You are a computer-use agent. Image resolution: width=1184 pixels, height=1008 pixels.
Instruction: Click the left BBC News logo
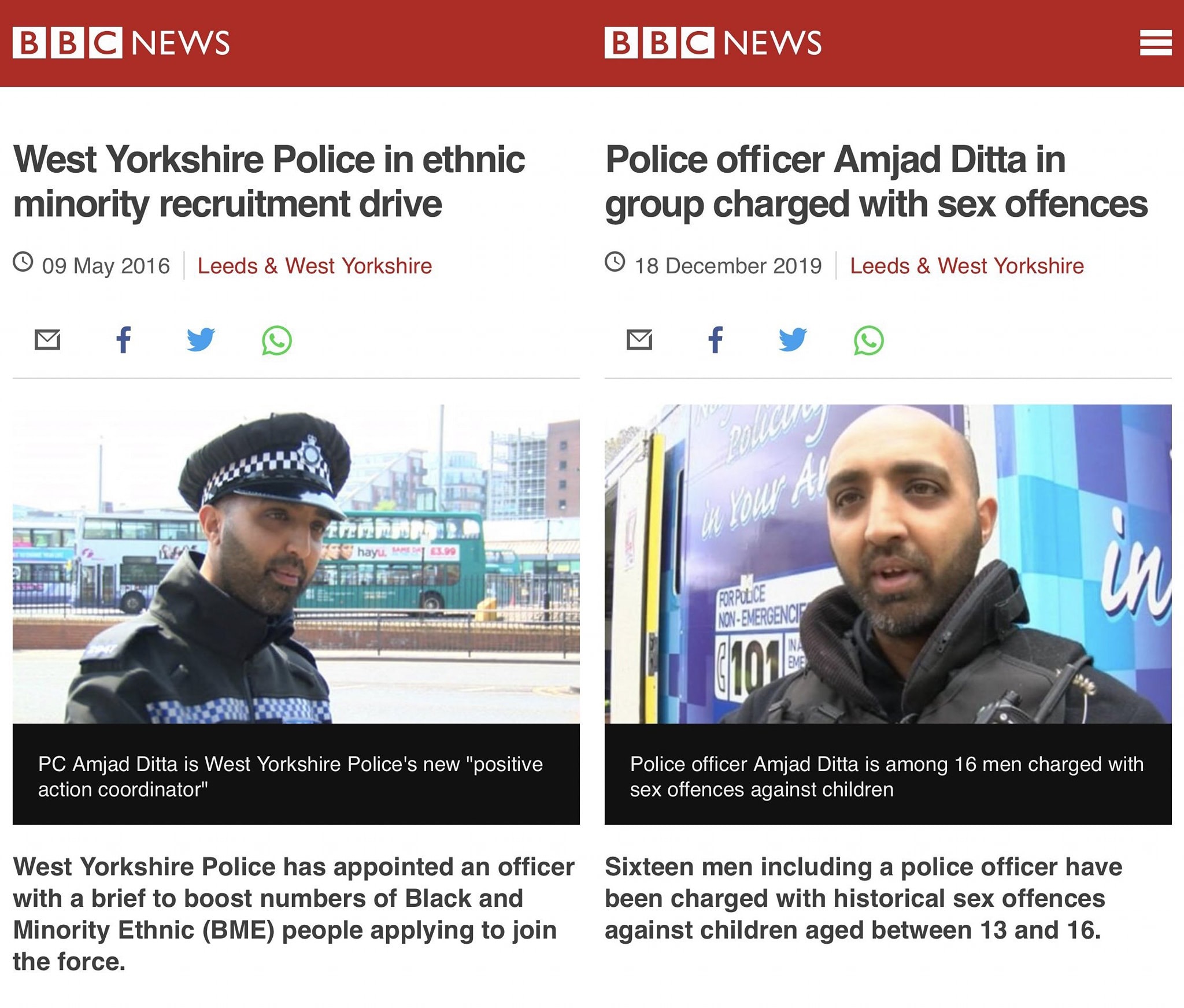tap(121, 43)
